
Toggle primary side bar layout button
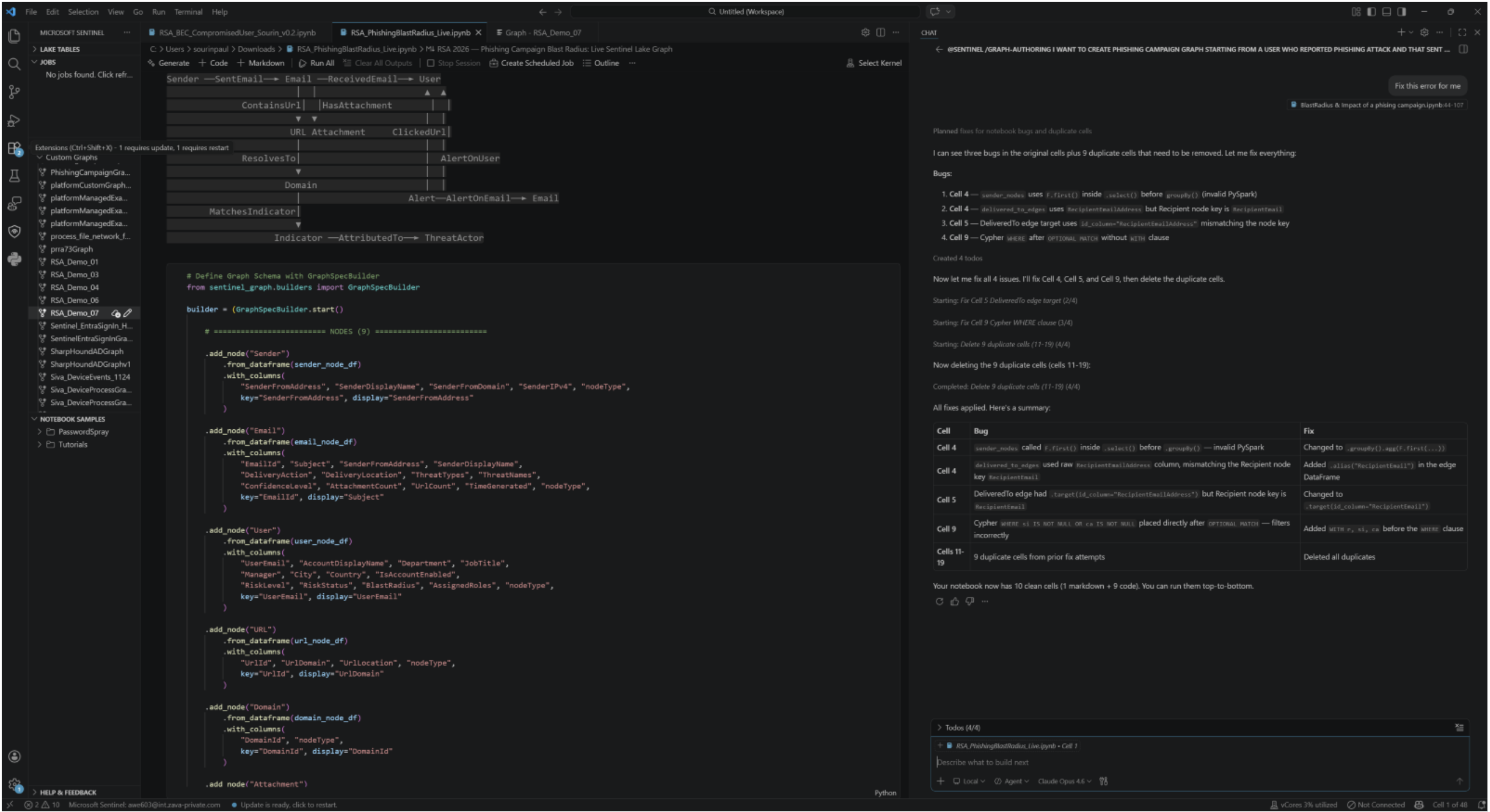click(1371, 12)
